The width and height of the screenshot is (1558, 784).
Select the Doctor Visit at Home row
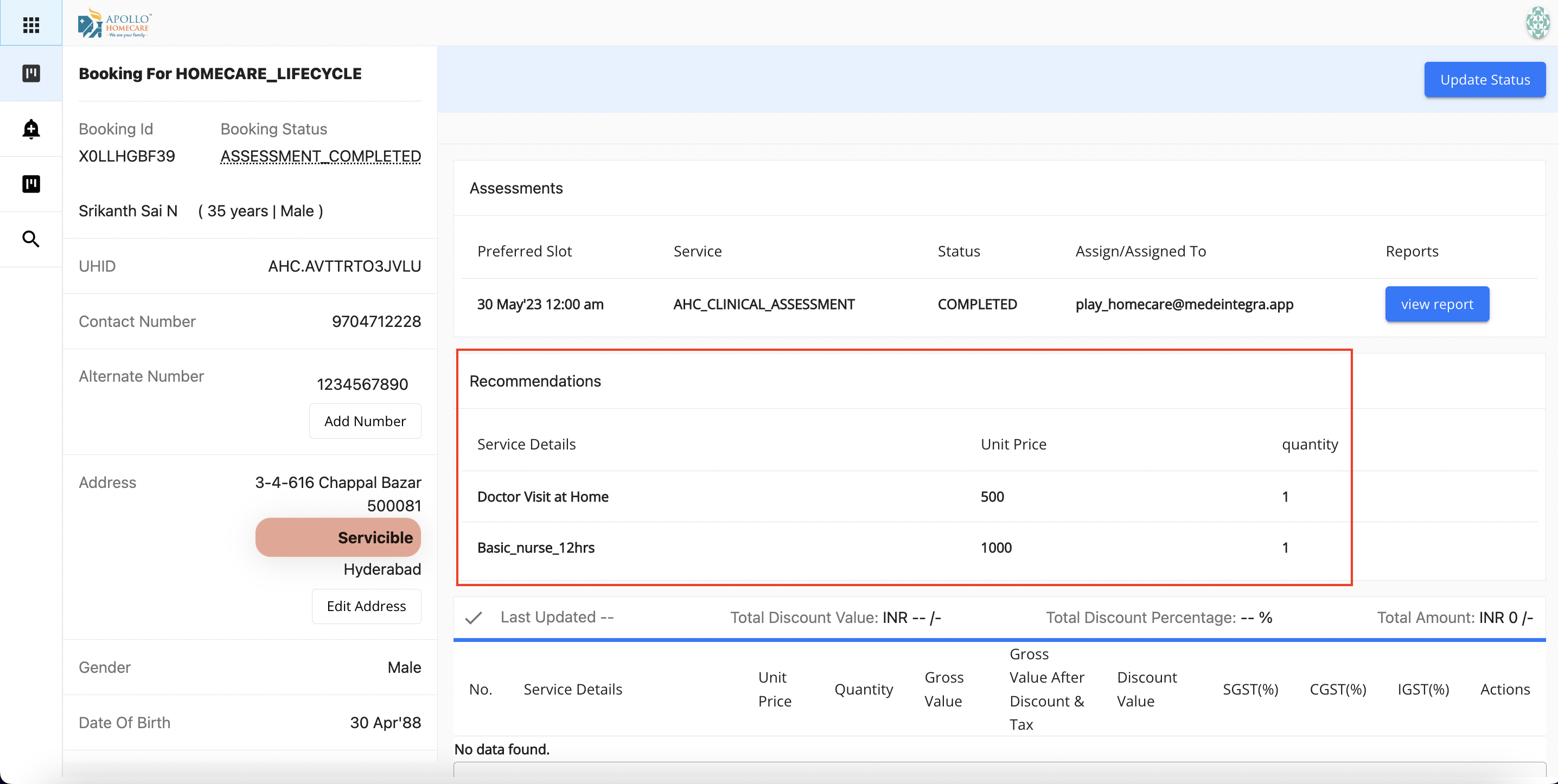click(x=542, y=496)
